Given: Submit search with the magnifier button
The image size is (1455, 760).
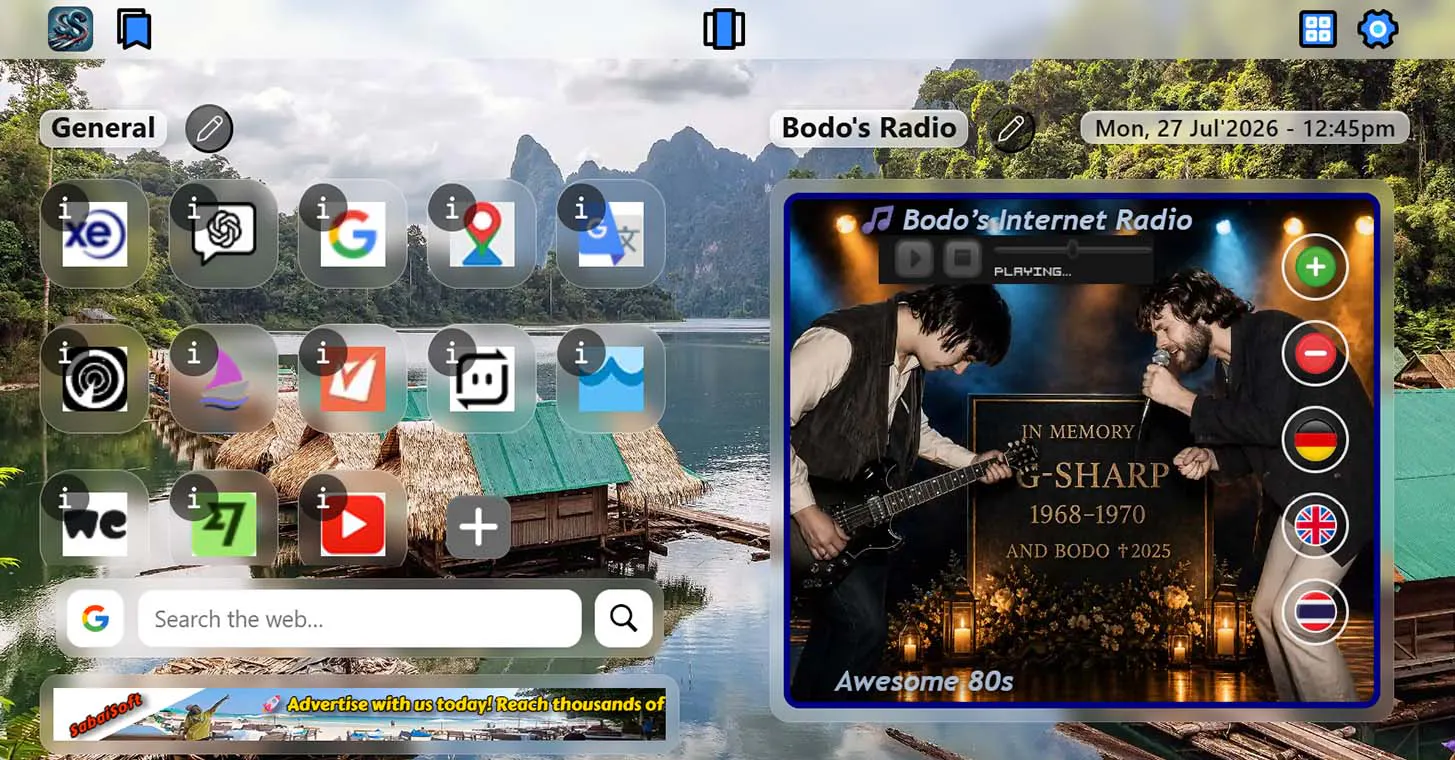Looking at the screenshot, I should (x=624, y=619).
